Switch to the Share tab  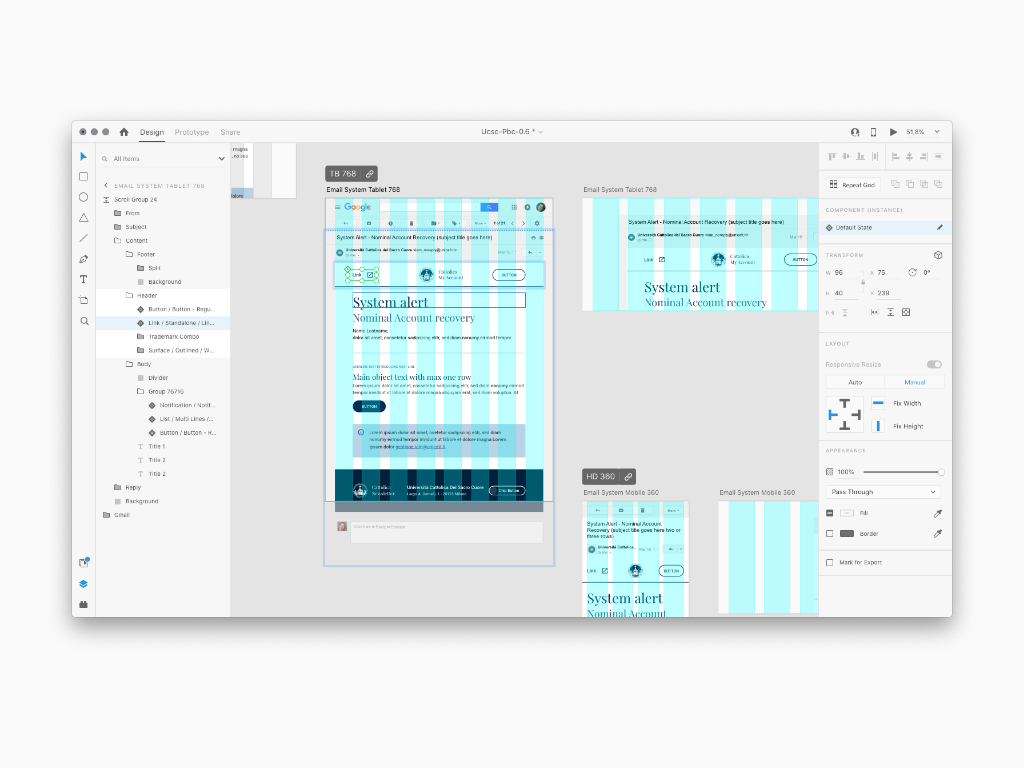coord(230,132)
